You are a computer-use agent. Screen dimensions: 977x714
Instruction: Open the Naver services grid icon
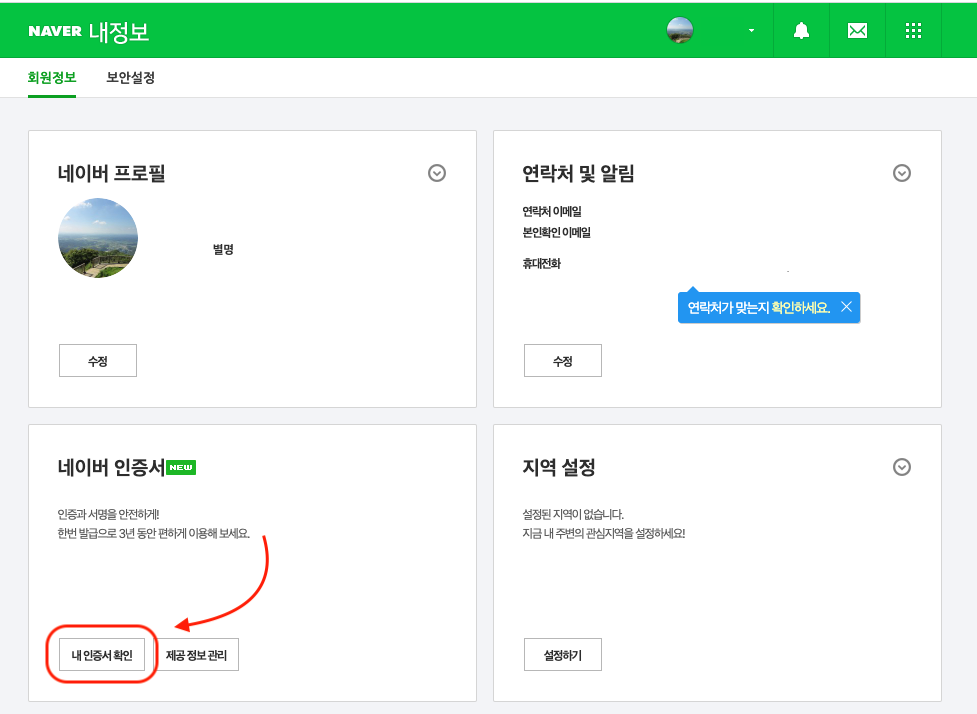tap(913, 31)
